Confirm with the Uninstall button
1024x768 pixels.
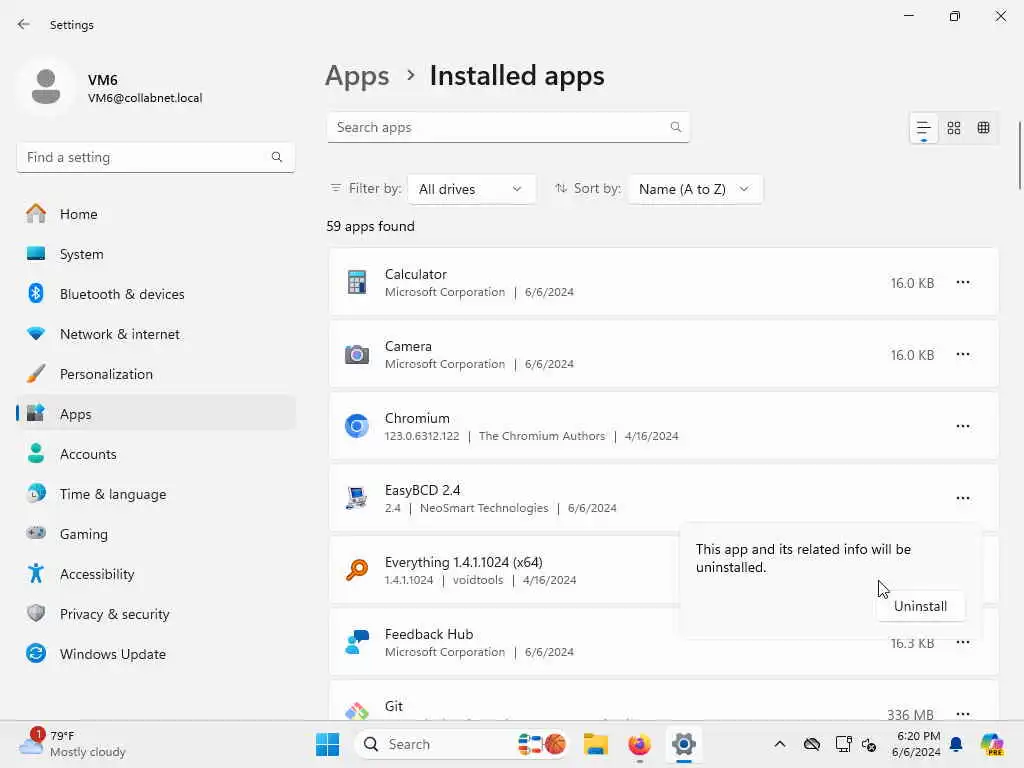920,606
